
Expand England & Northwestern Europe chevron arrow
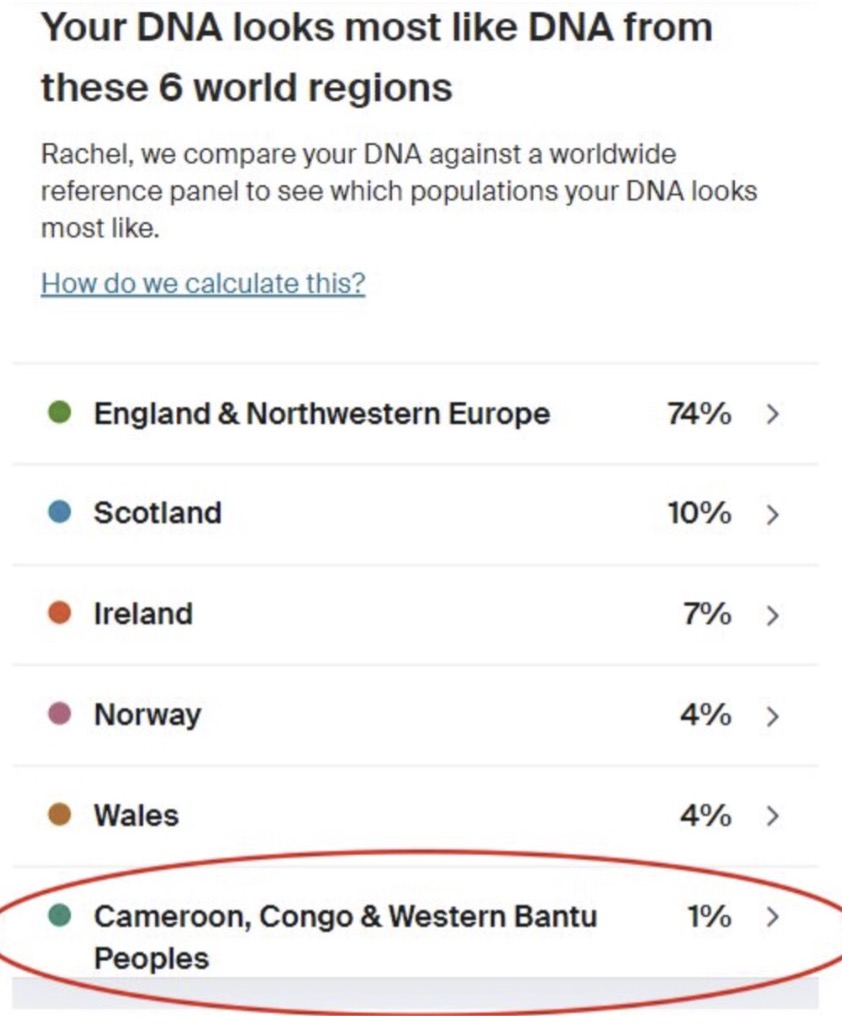pos(772,414)
